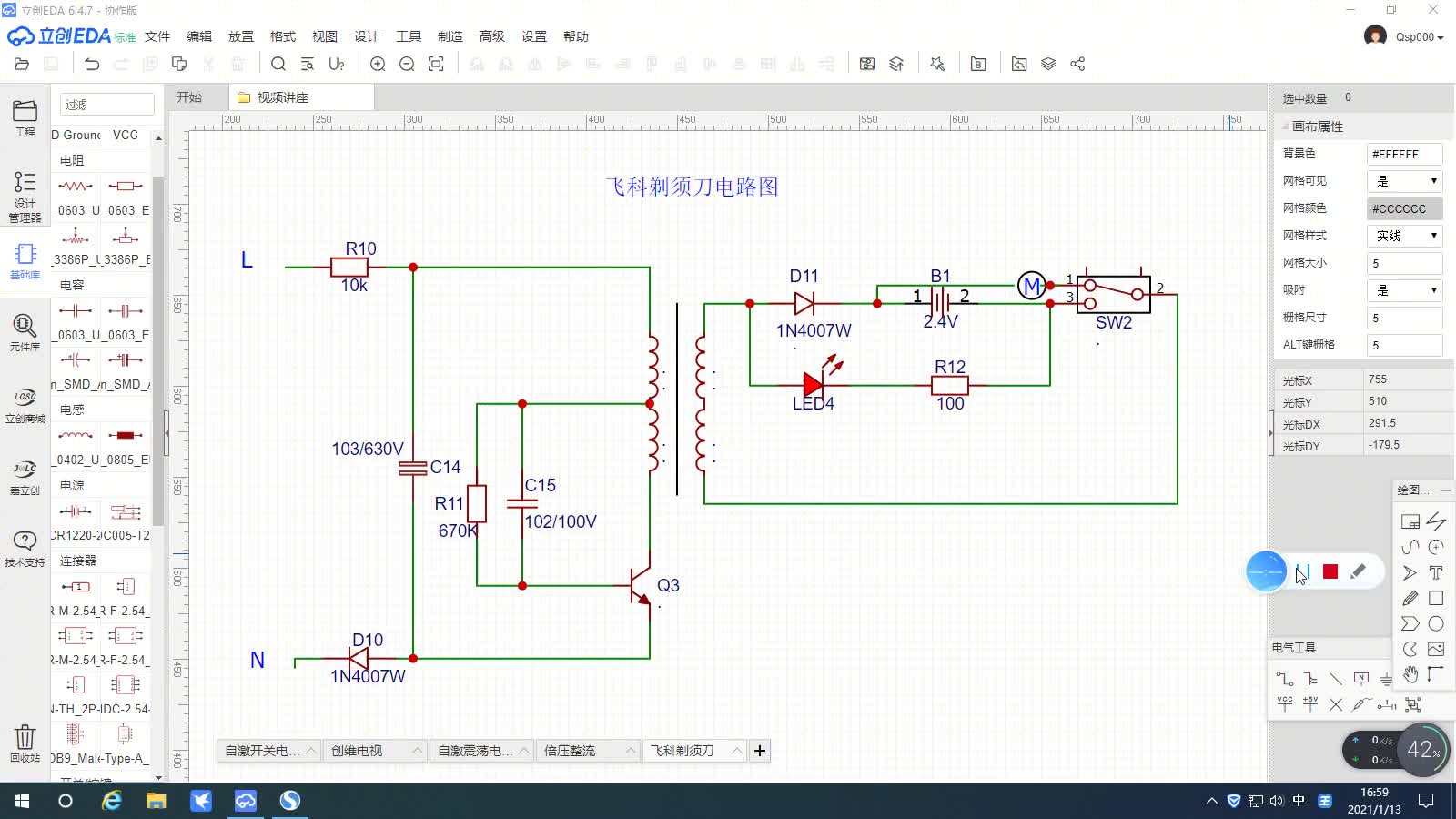The height and width of the screenshot is (819, 1456).
Task: Select the ellipse drawing tool
Action: [1436, 623]
